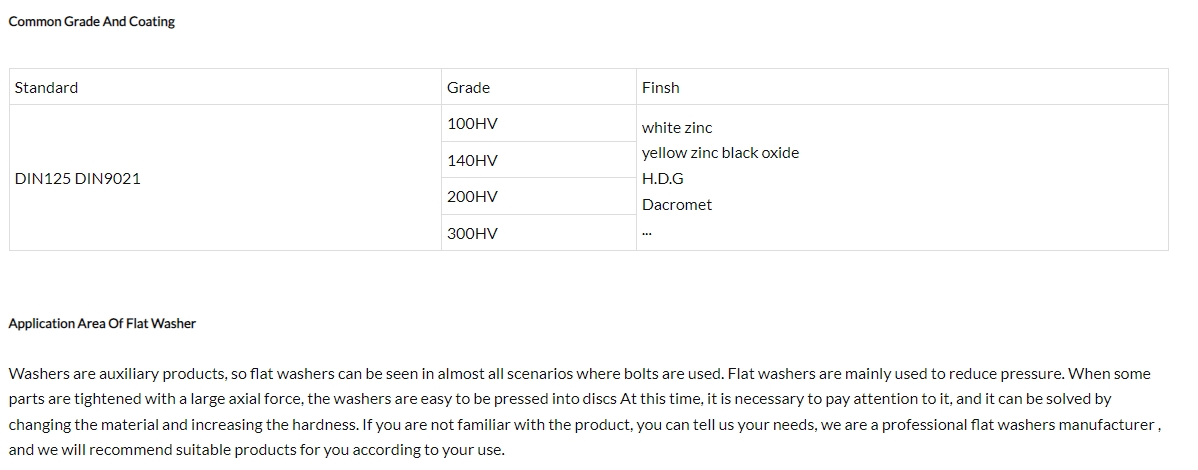Viewport: 1198px width, 470px height.
Task: Click the ellipsis under Dacromet
Action: pos(646,232)
